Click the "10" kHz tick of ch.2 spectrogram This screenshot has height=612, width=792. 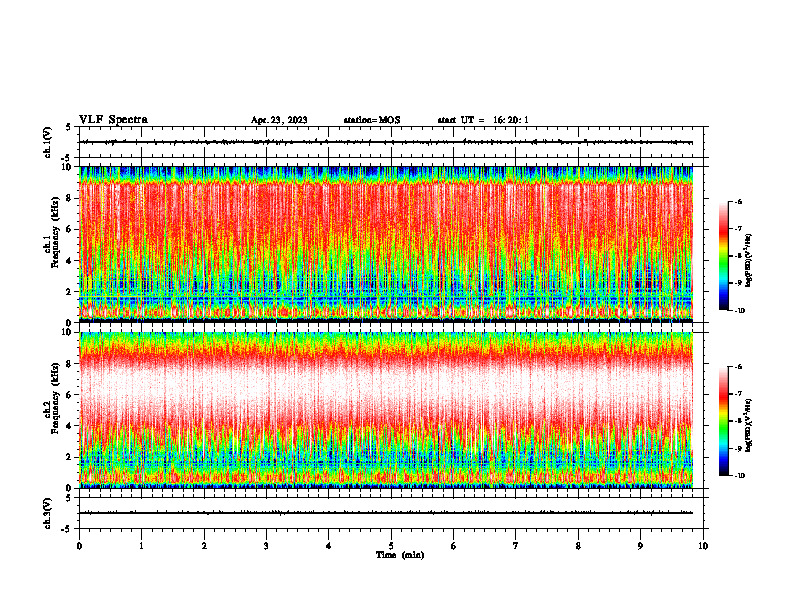point(68,332)
